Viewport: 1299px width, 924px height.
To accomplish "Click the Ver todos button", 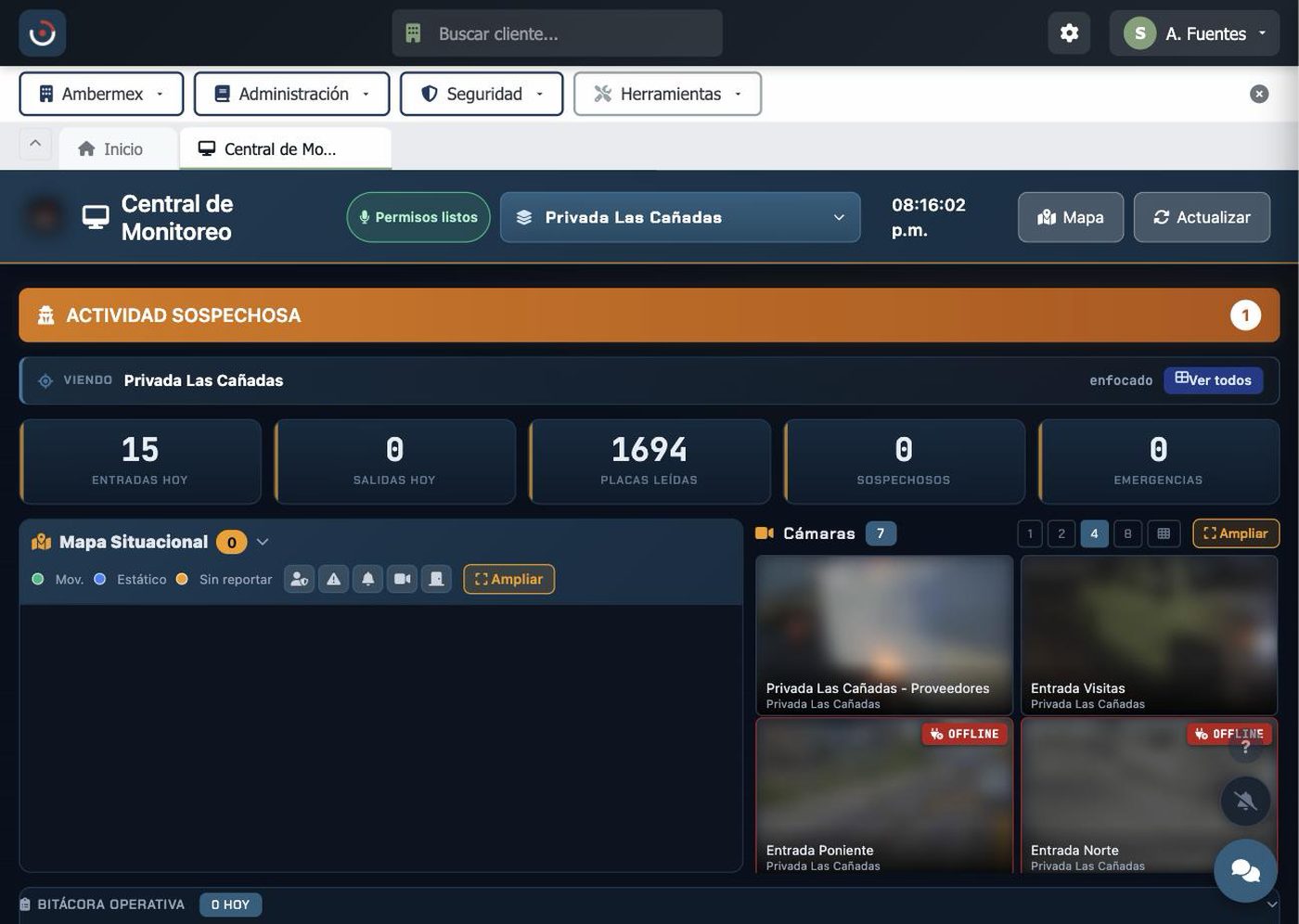I will point(1213,380).
